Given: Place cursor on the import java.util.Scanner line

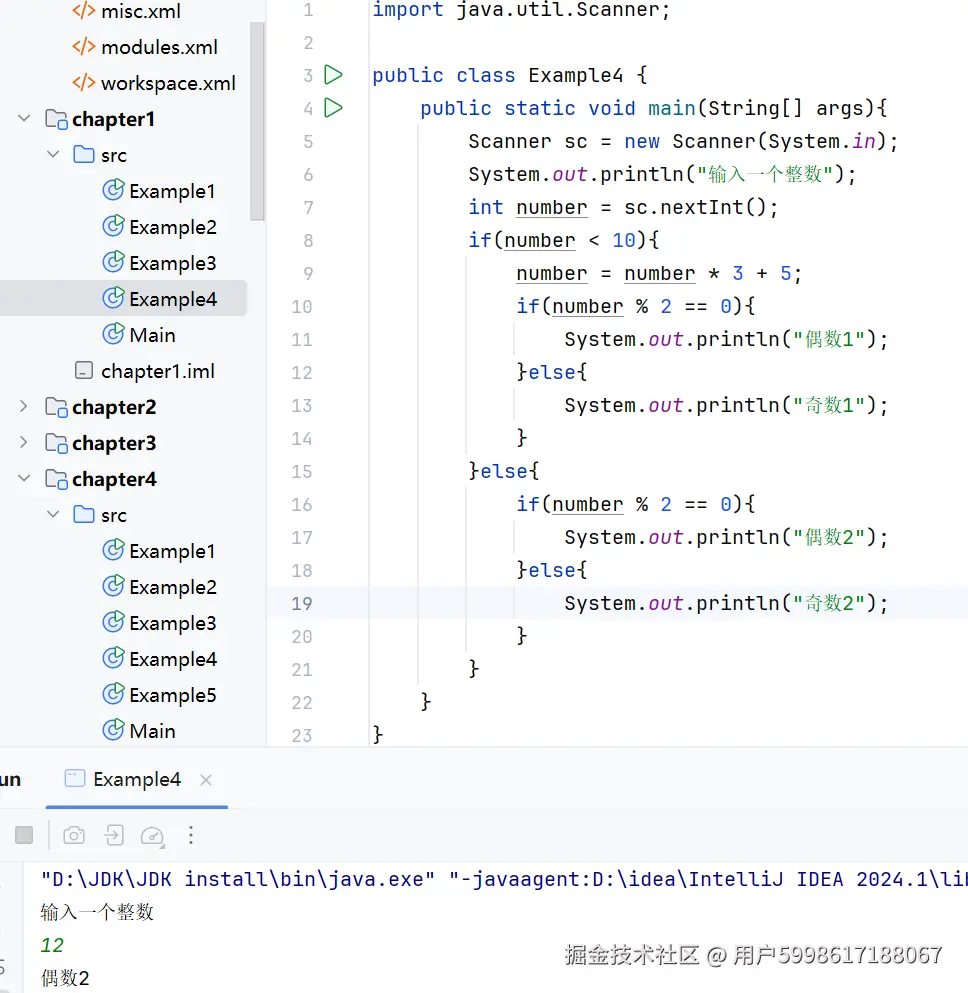Looking at the screenshot, I should 521,9.
